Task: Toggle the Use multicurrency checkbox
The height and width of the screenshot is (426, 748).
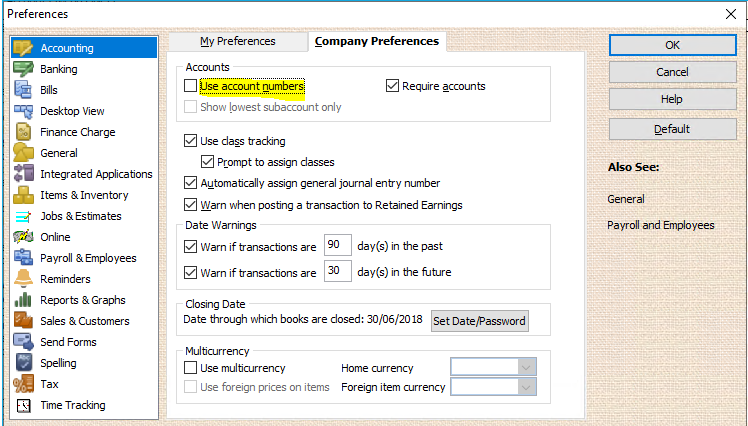Action: coord(190,368)
